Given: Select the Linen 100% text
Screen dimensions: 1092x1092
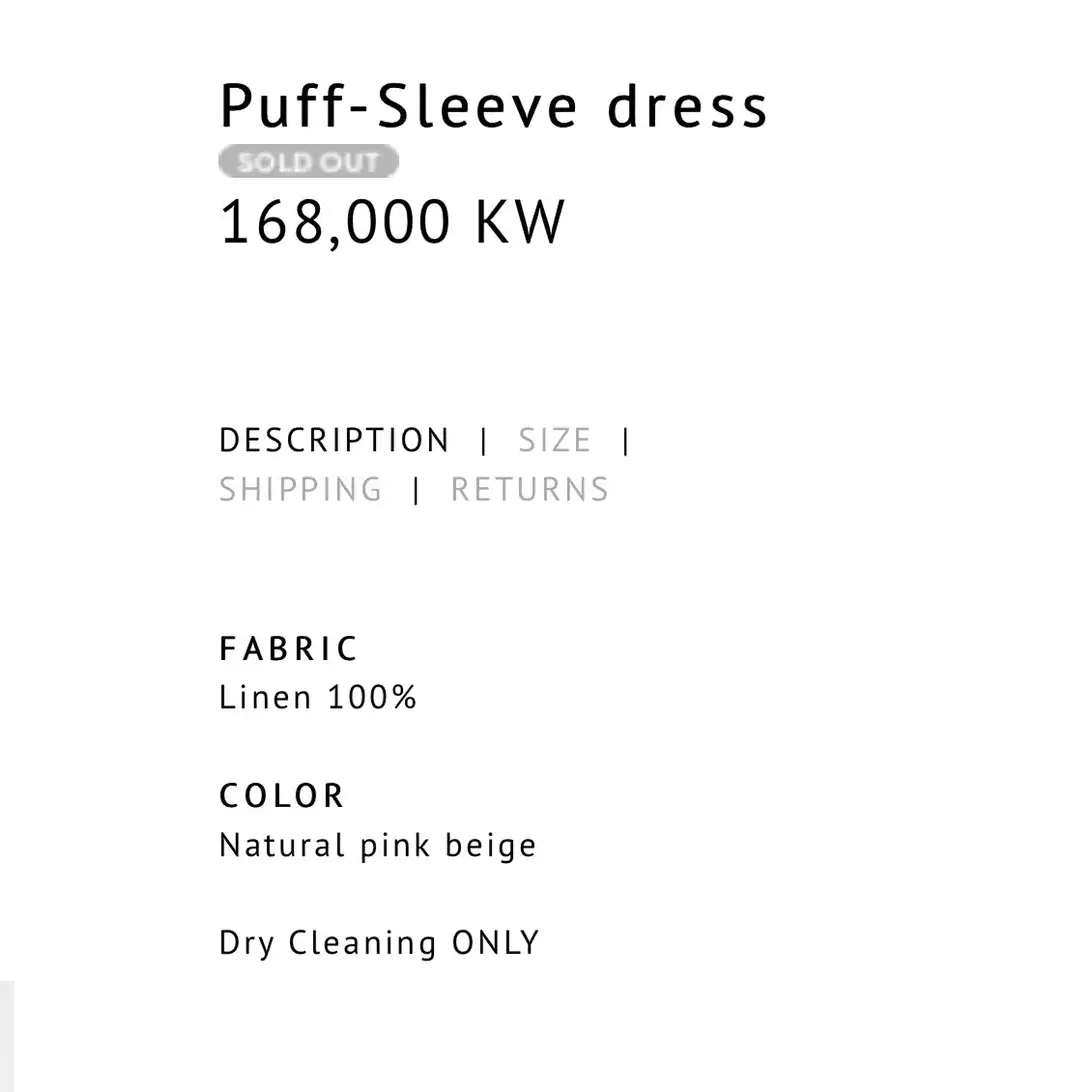Looking at the screenshot, I should (318, 698).
